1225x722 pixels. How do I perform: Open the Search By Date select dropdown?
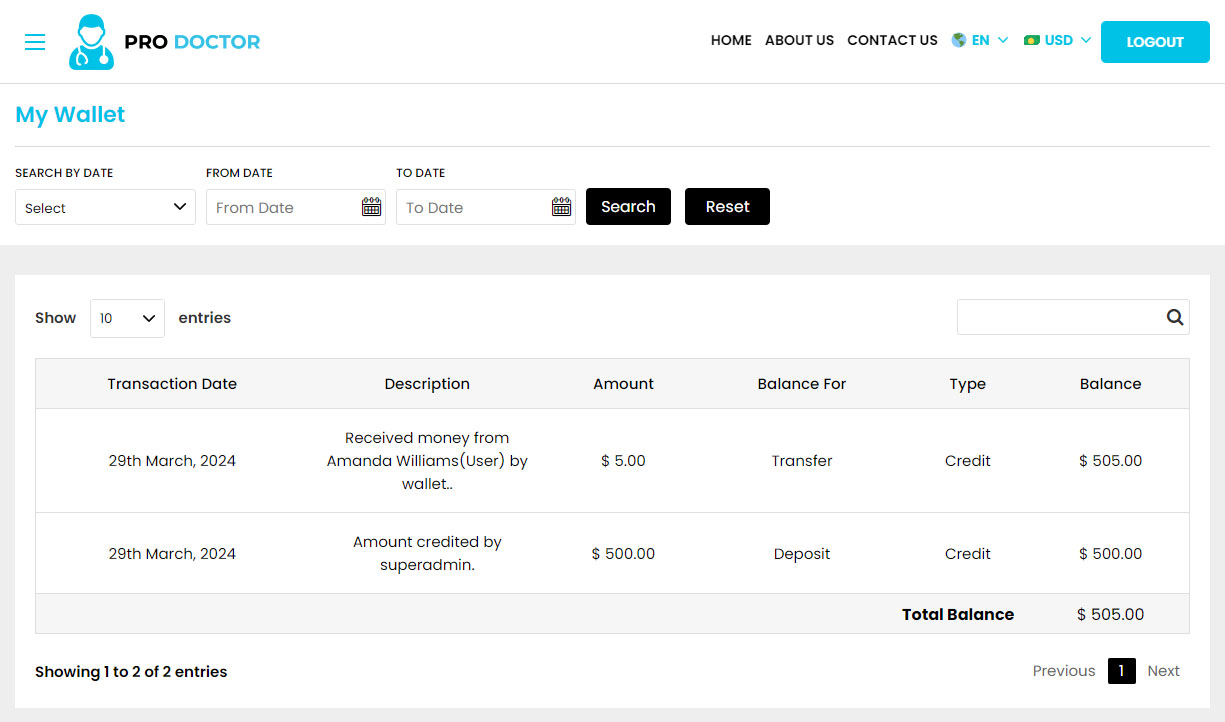coord(105,207)
